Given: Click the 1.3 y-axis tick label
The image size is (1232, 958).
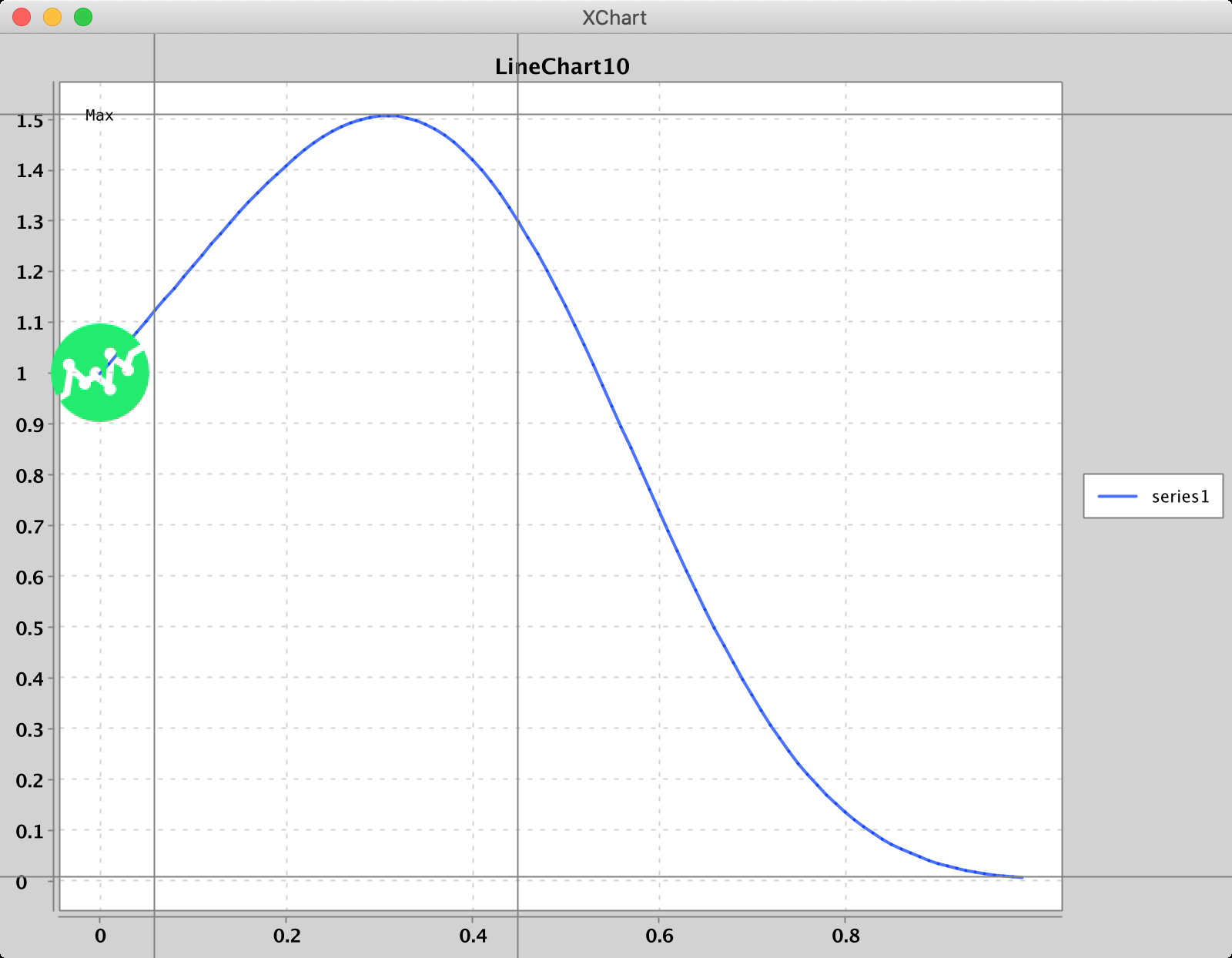Looking at the screenshot, I should coord(30,222).
